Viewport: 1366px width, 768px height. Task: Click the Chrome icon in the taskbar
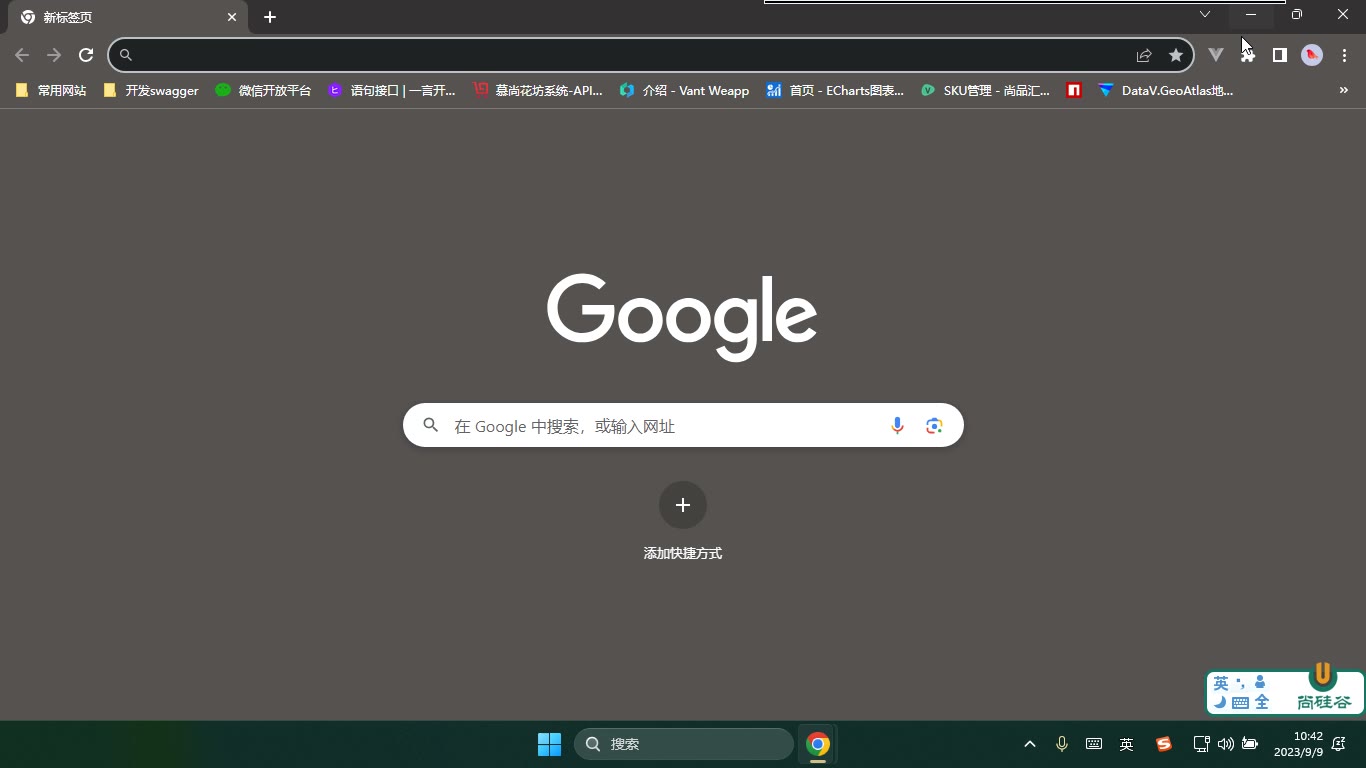pos(818,744)
